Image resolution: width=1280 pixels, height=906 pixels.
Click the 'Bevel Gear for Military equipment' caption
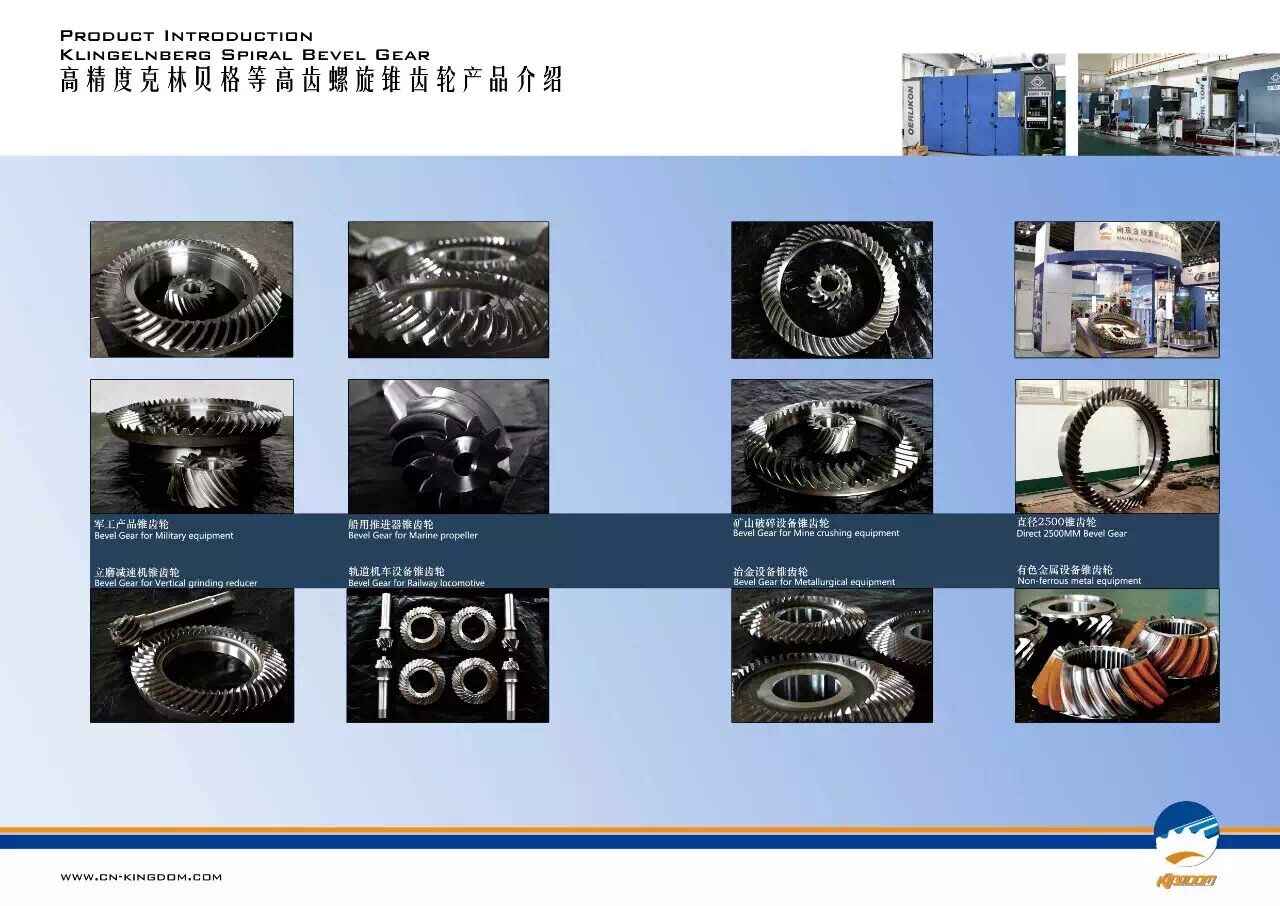164,536
